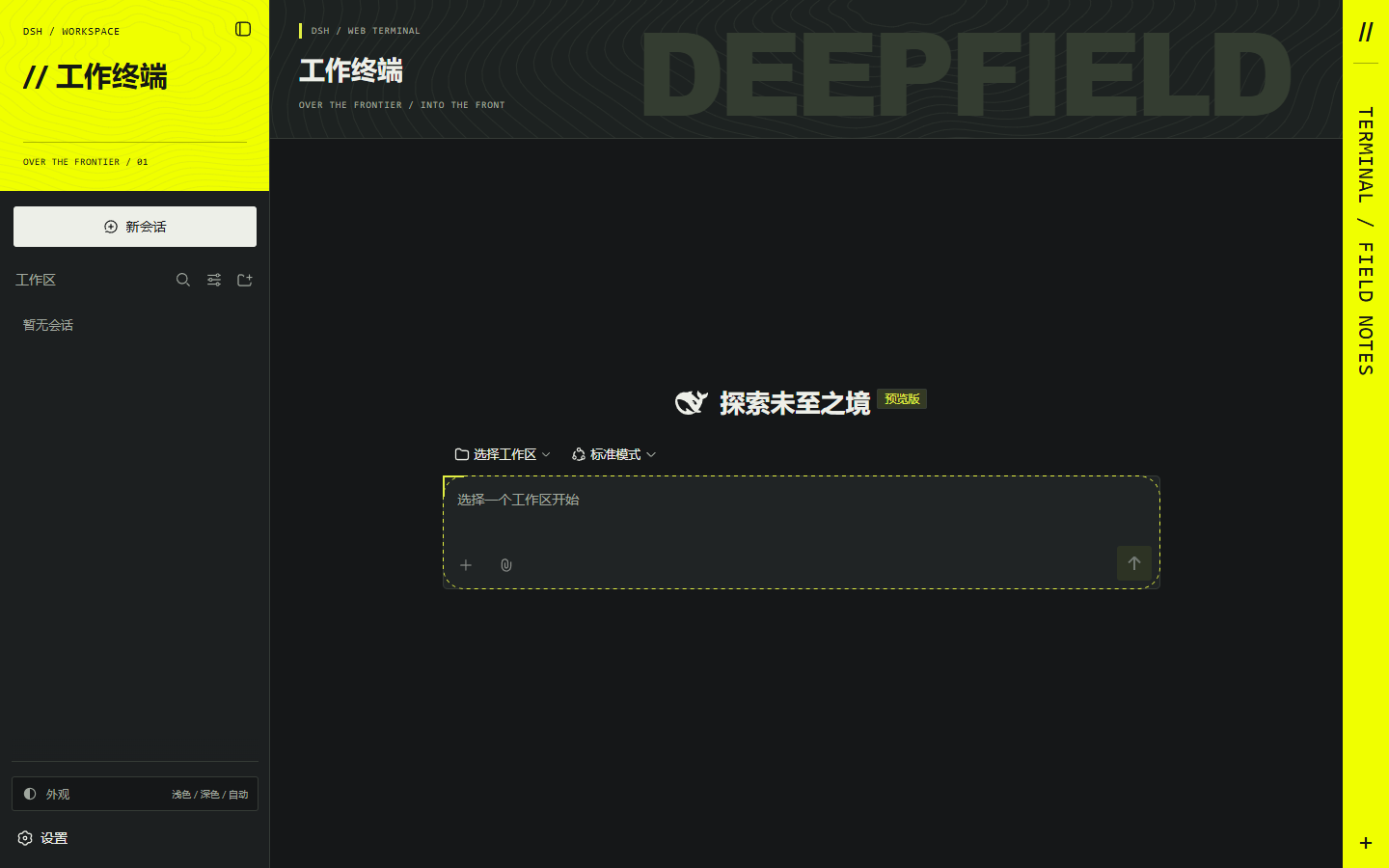
Task: Click DSH / WORKSPACE sidebar breadcrumb
Action: (71, 32)
